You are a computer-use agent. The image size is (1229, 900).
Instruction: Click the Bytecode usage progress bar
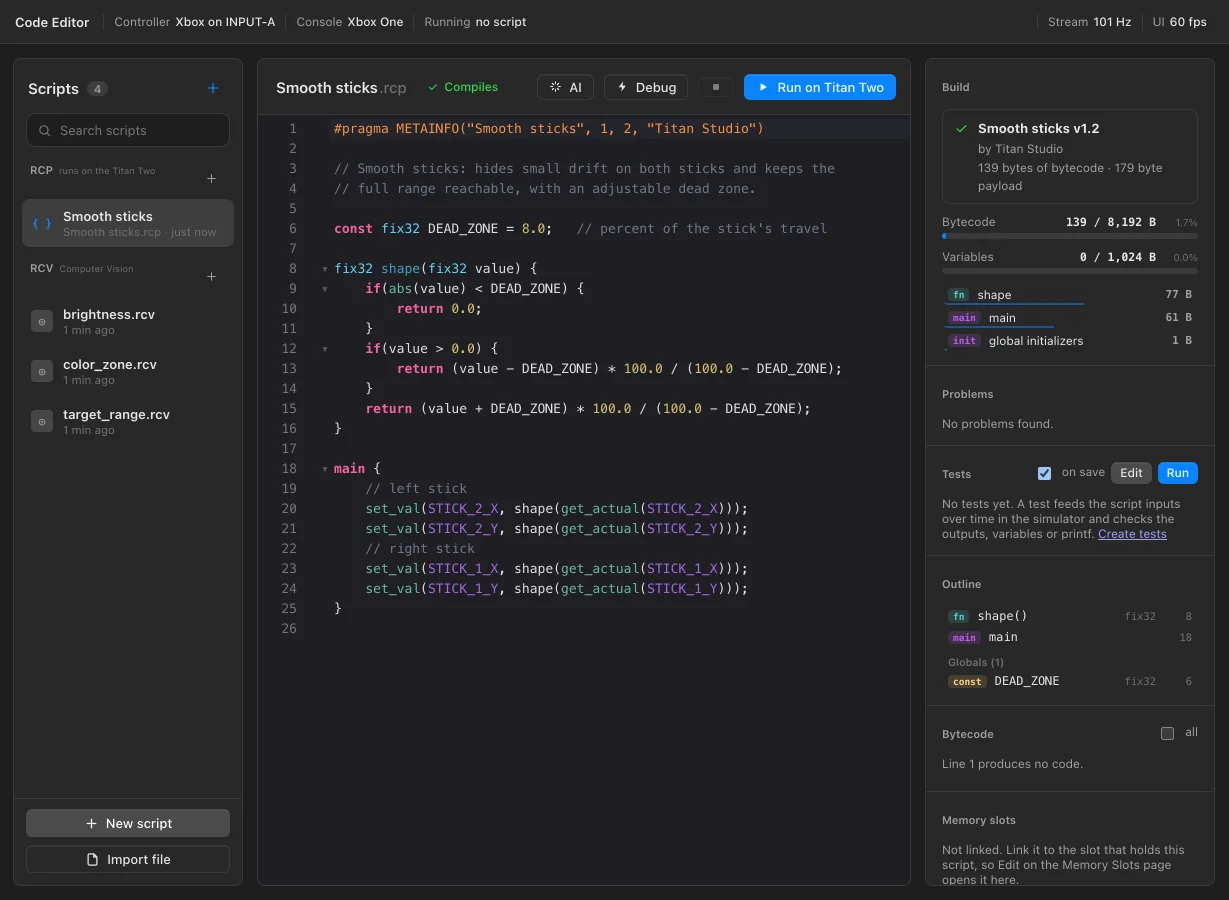click(x=1070, y=237)
